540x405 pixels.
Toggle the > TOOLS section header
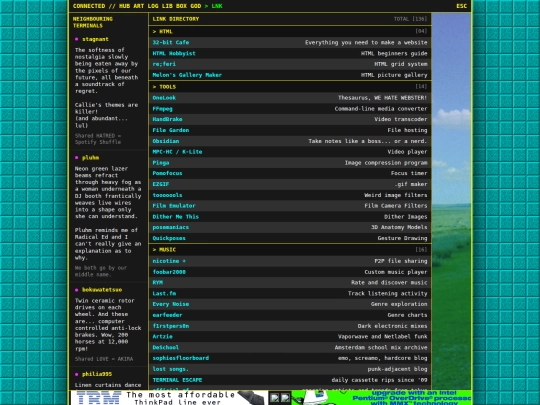click(290, 87)
